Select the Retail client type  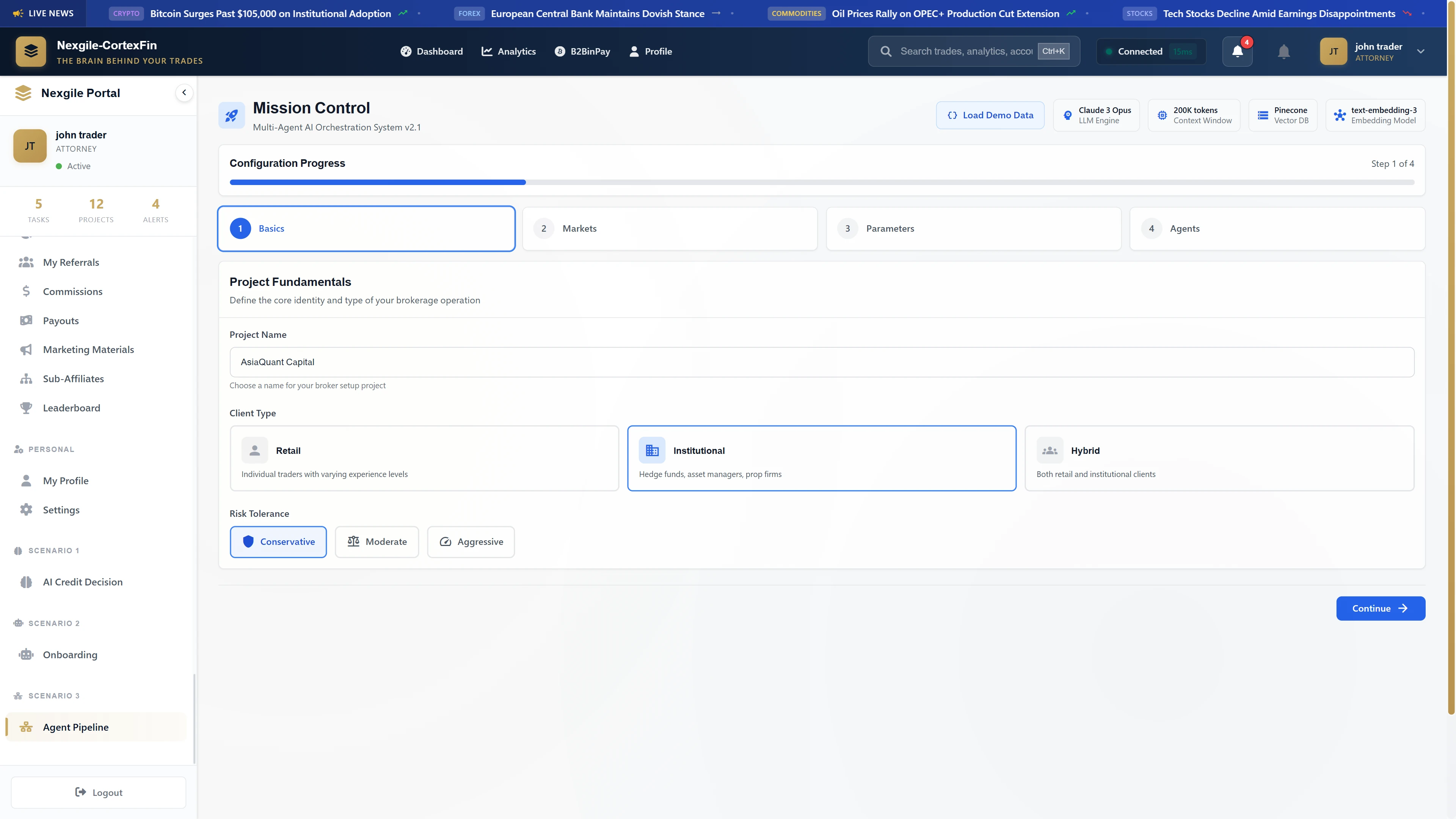pos(424,458)
